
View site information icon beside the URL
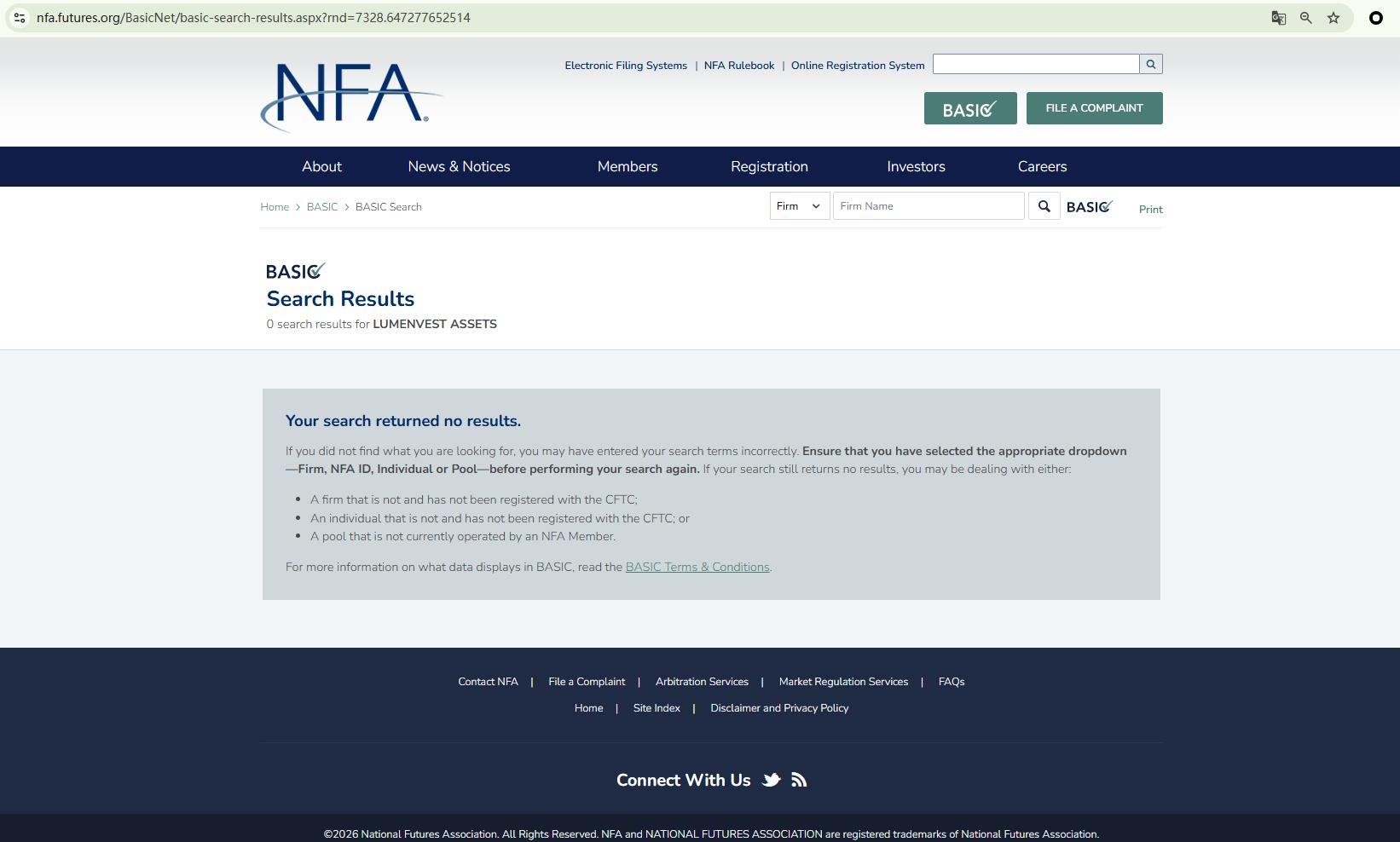pyautogui.click(x=20, y=18)
